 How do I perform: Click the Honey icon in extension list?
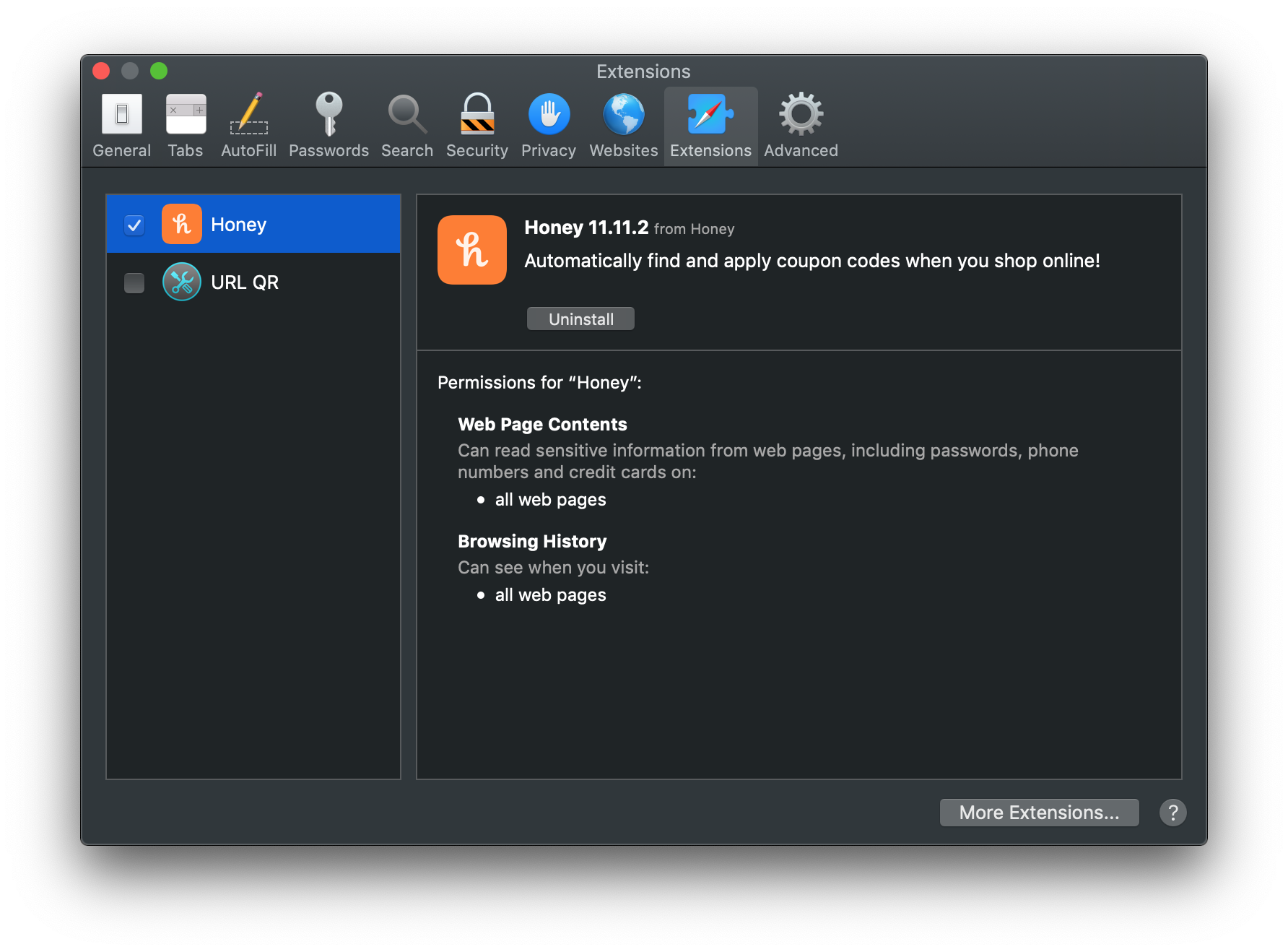point(182,224)
